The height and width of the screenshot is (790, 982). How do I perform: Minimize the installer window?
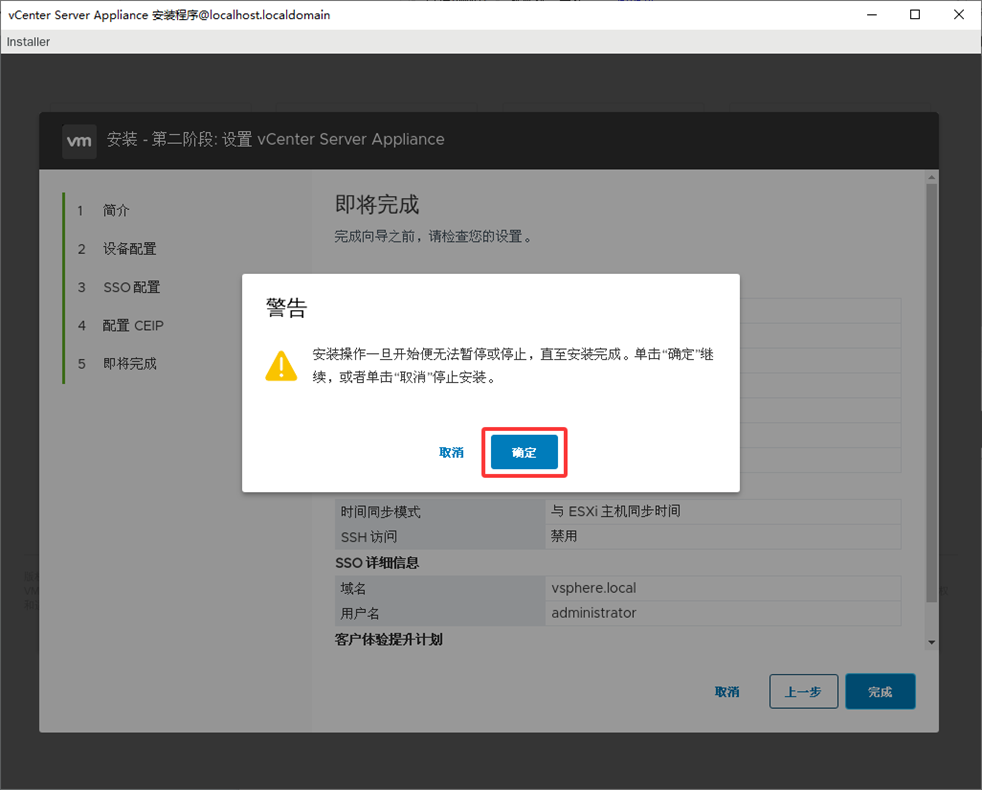pyautogui.click(x=869, y=15)
